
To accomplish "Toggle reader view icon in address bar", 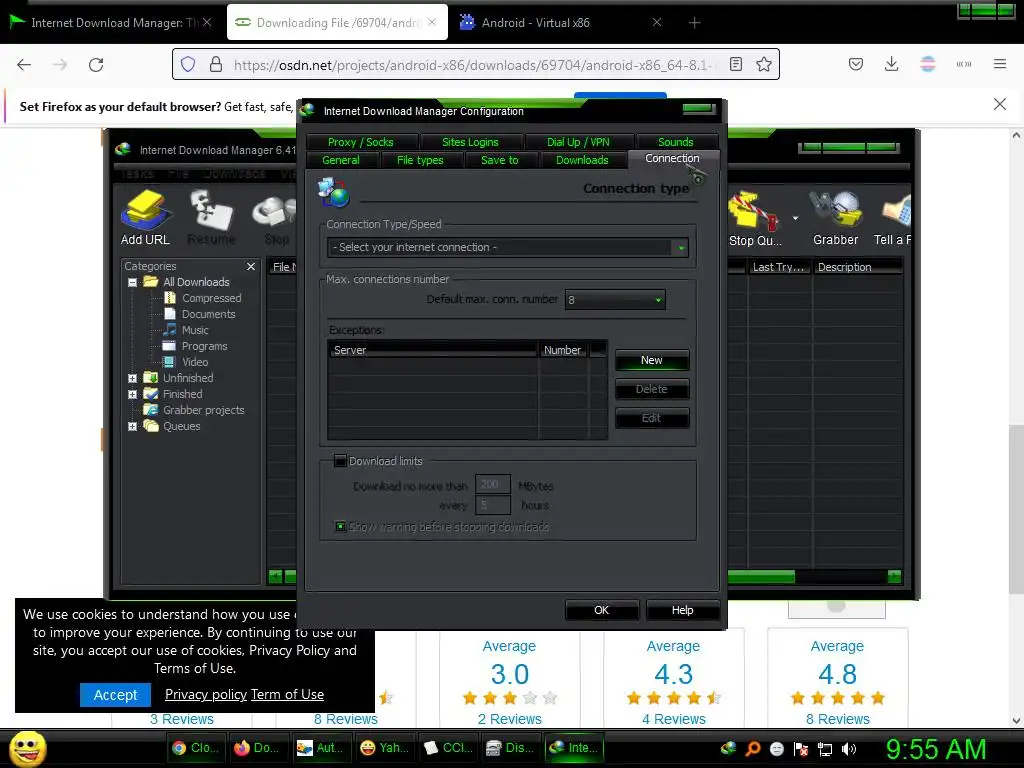I will coord(736,64).
